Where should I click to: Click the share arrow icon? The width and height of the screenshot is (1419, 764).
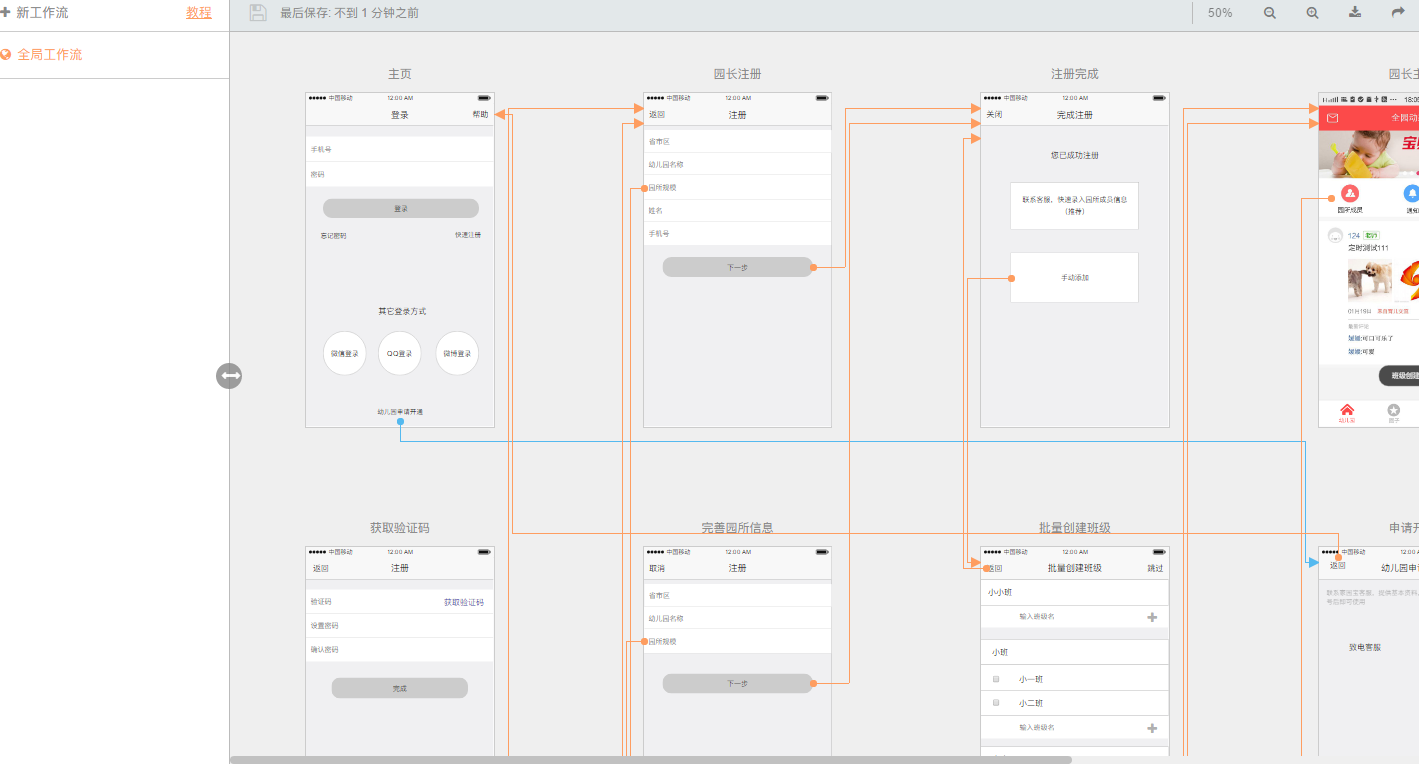[x=1398, y=13]
